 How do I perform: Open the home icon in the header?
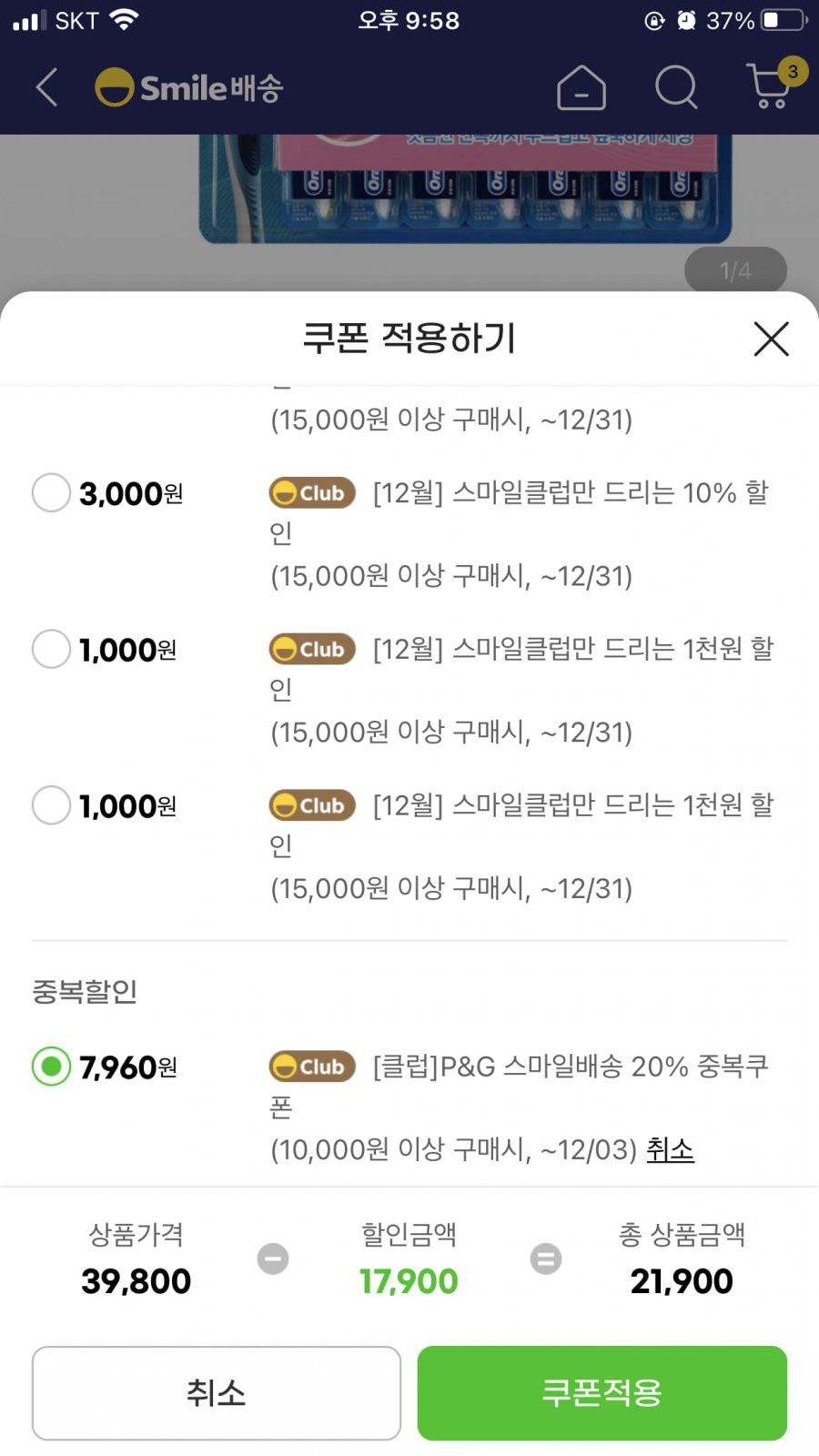pos(581,87)
